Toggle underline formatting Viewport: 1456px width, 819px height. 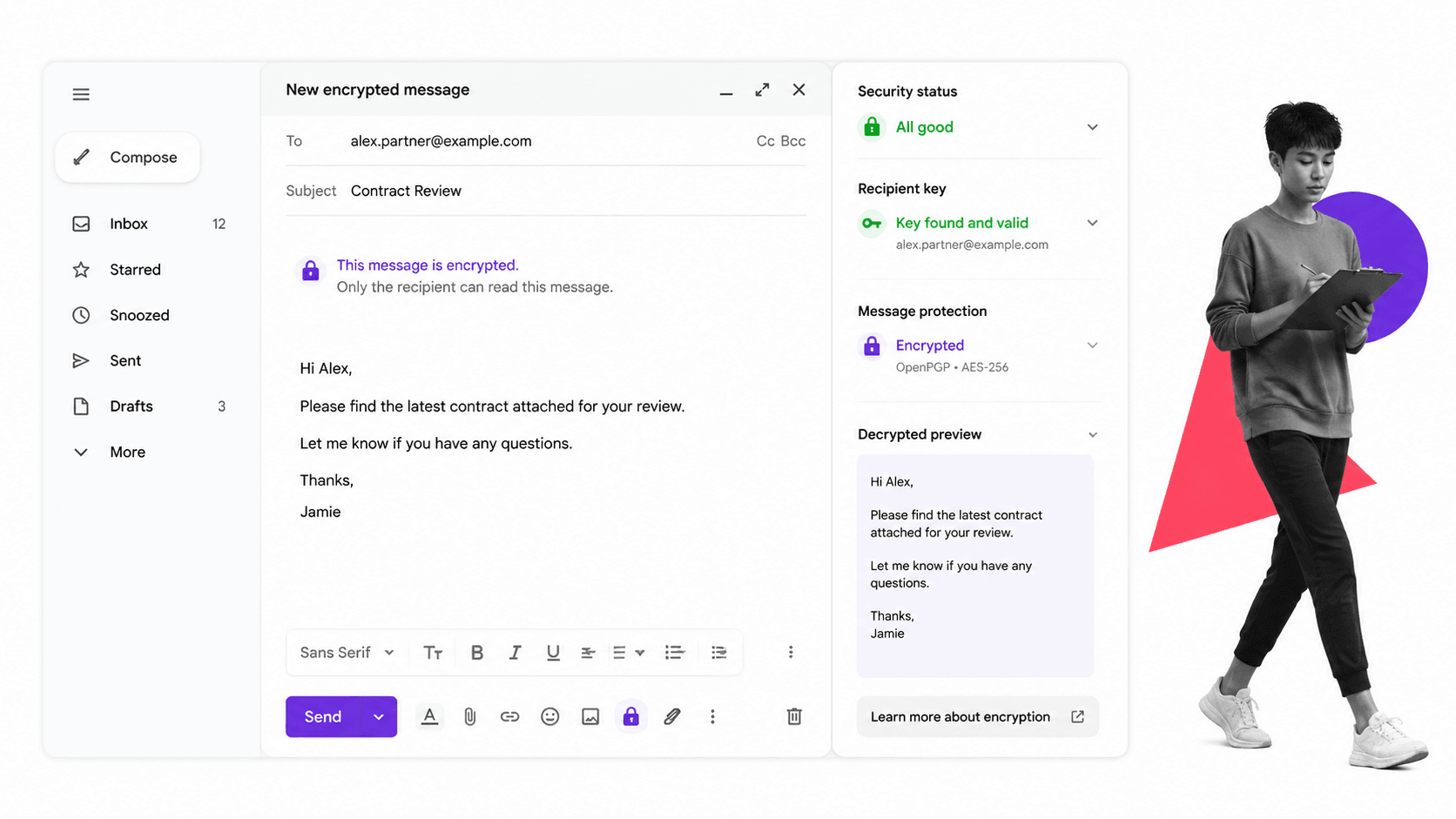[553, 653]
